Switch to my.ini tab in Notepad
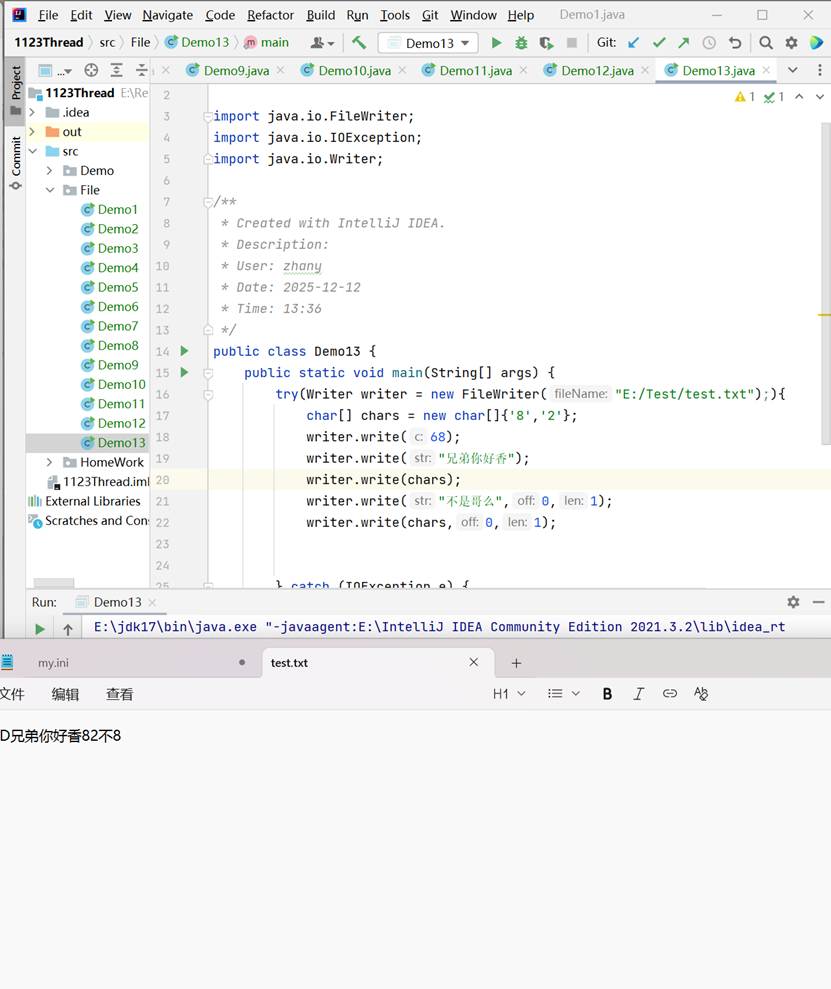Screen dimensions: 831x989 (x=131, y=663)
